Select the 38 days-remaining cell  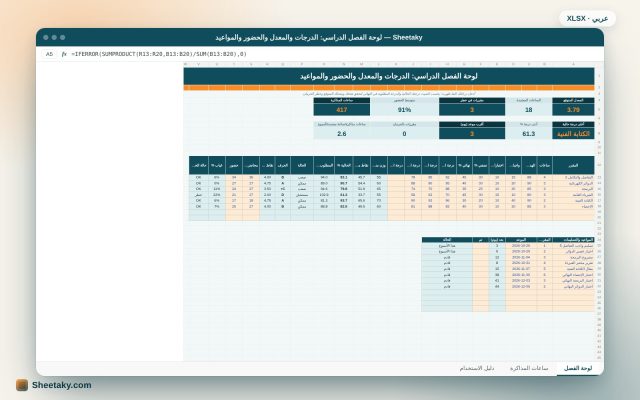point(497,275)
